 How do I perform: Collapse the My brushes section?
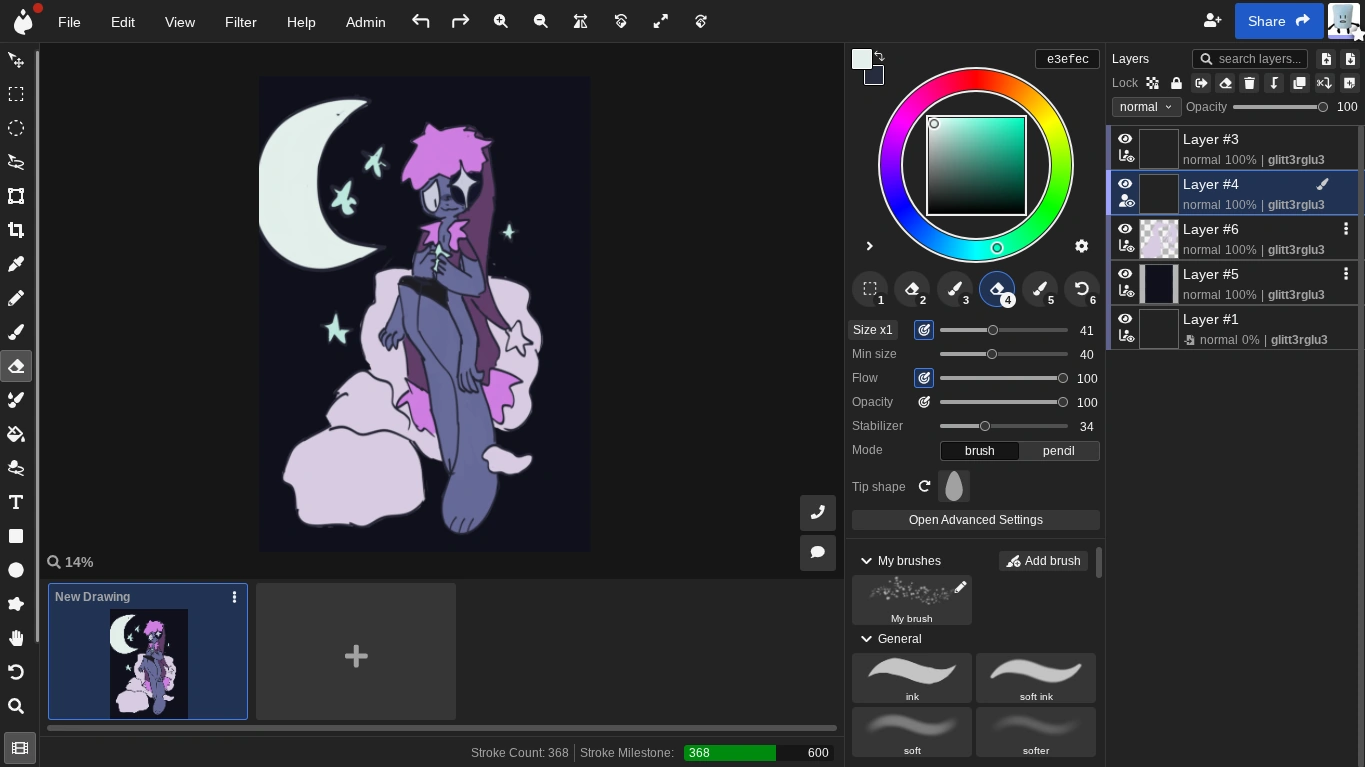coord(866,561)
